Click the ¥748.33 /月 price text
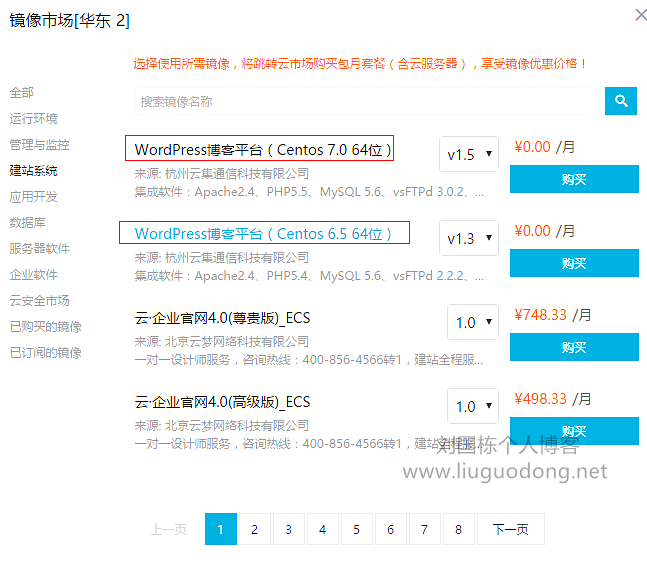The height and width of the screenshot is (575, 647). click(x=553, y=315)
